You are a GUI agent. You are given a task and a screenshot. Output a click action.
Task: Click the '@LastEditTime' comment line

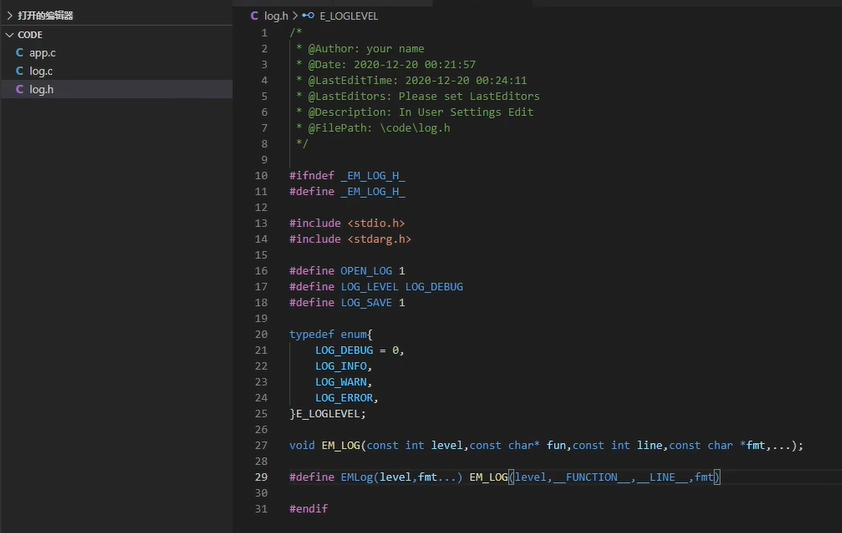coord(411,81)
